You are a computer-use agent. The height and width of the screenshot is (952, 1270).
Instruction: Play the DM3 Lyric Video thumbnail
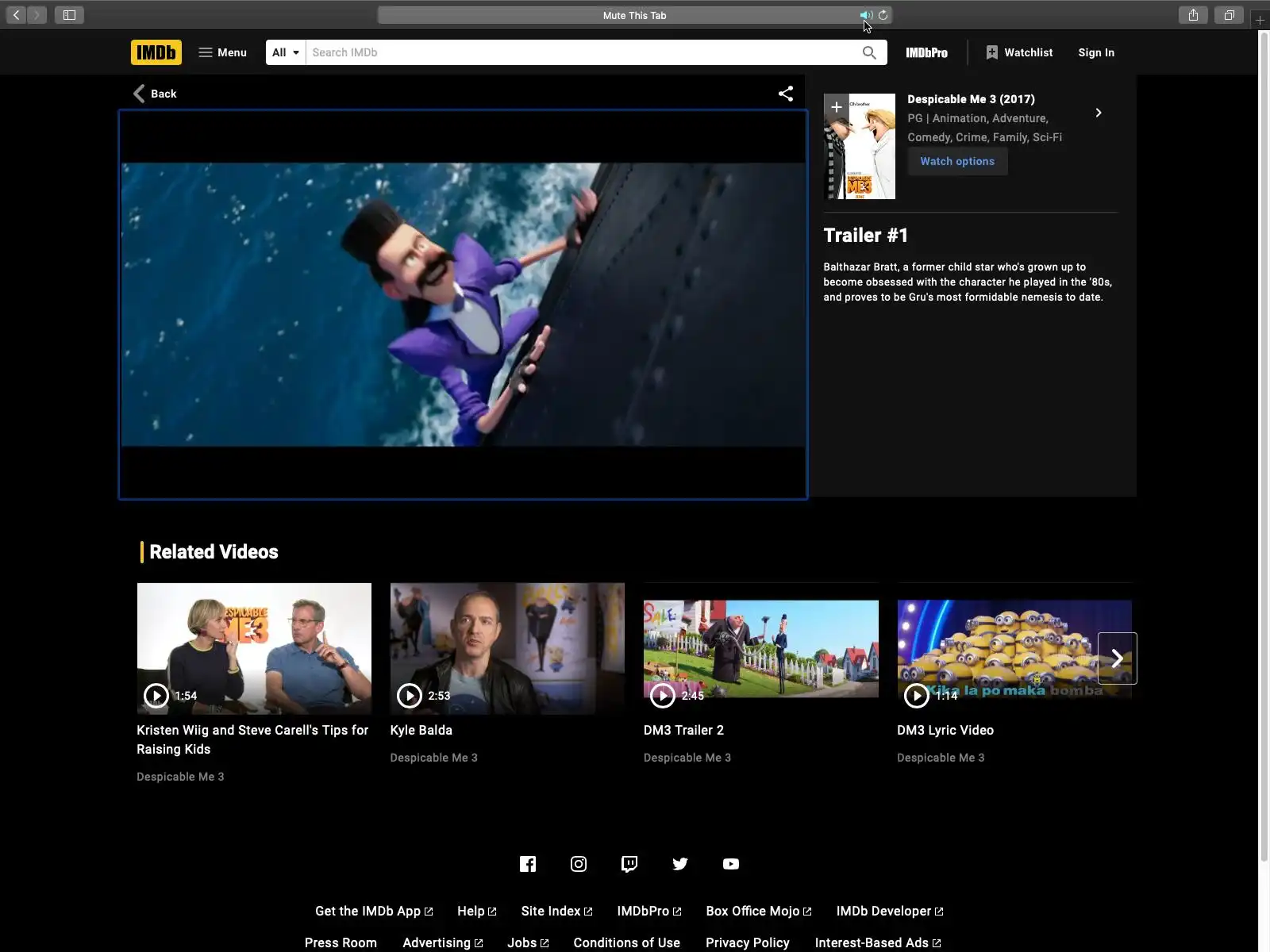1014,648
